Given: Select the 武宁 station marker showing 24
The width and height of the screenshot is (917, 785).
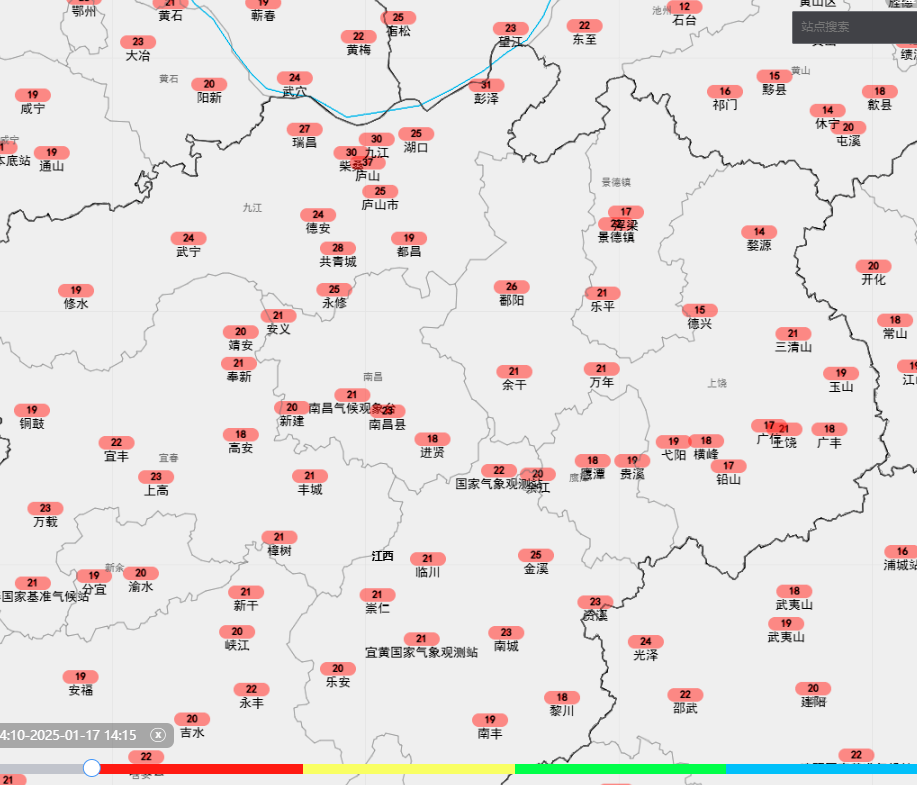Looking at the screenshot, I should click(x=188, y=239).
